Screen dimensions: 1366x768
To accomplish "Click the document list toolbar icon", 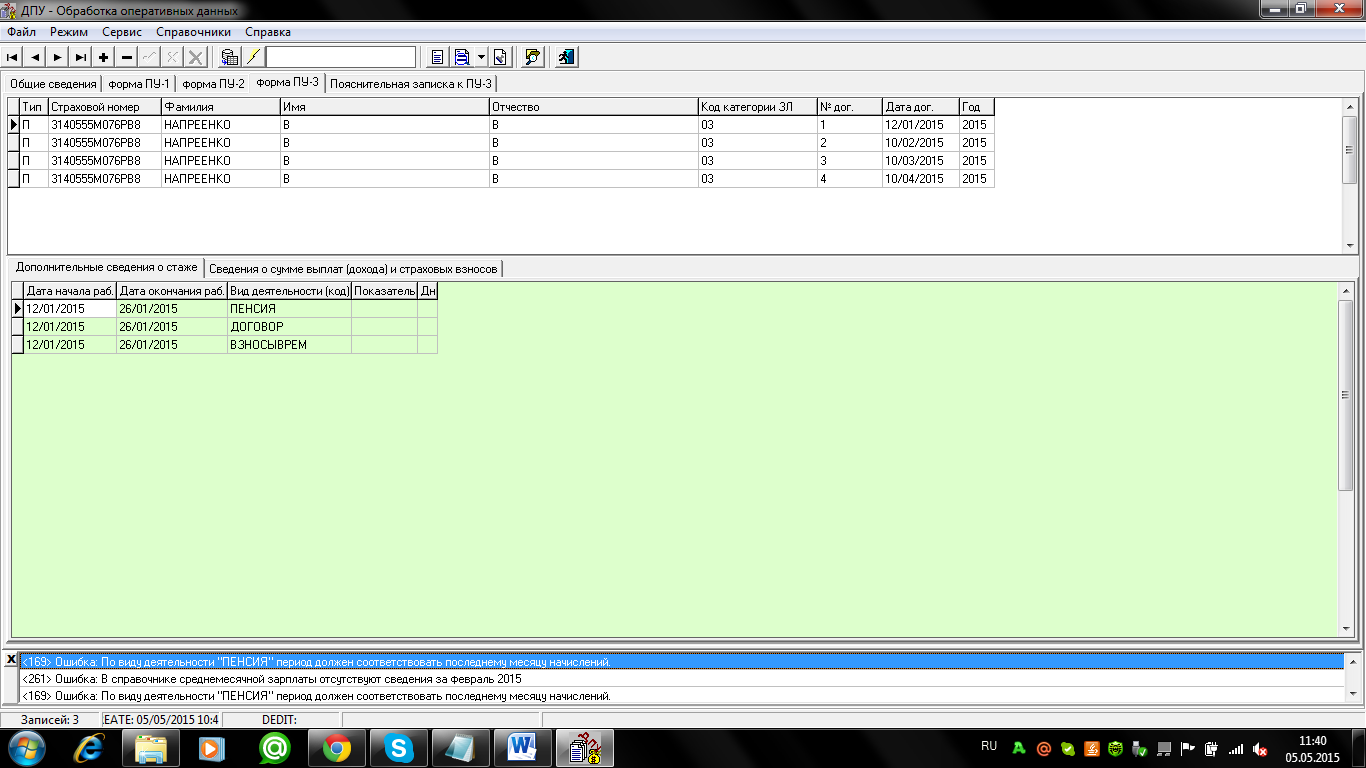I will [438, 57].
